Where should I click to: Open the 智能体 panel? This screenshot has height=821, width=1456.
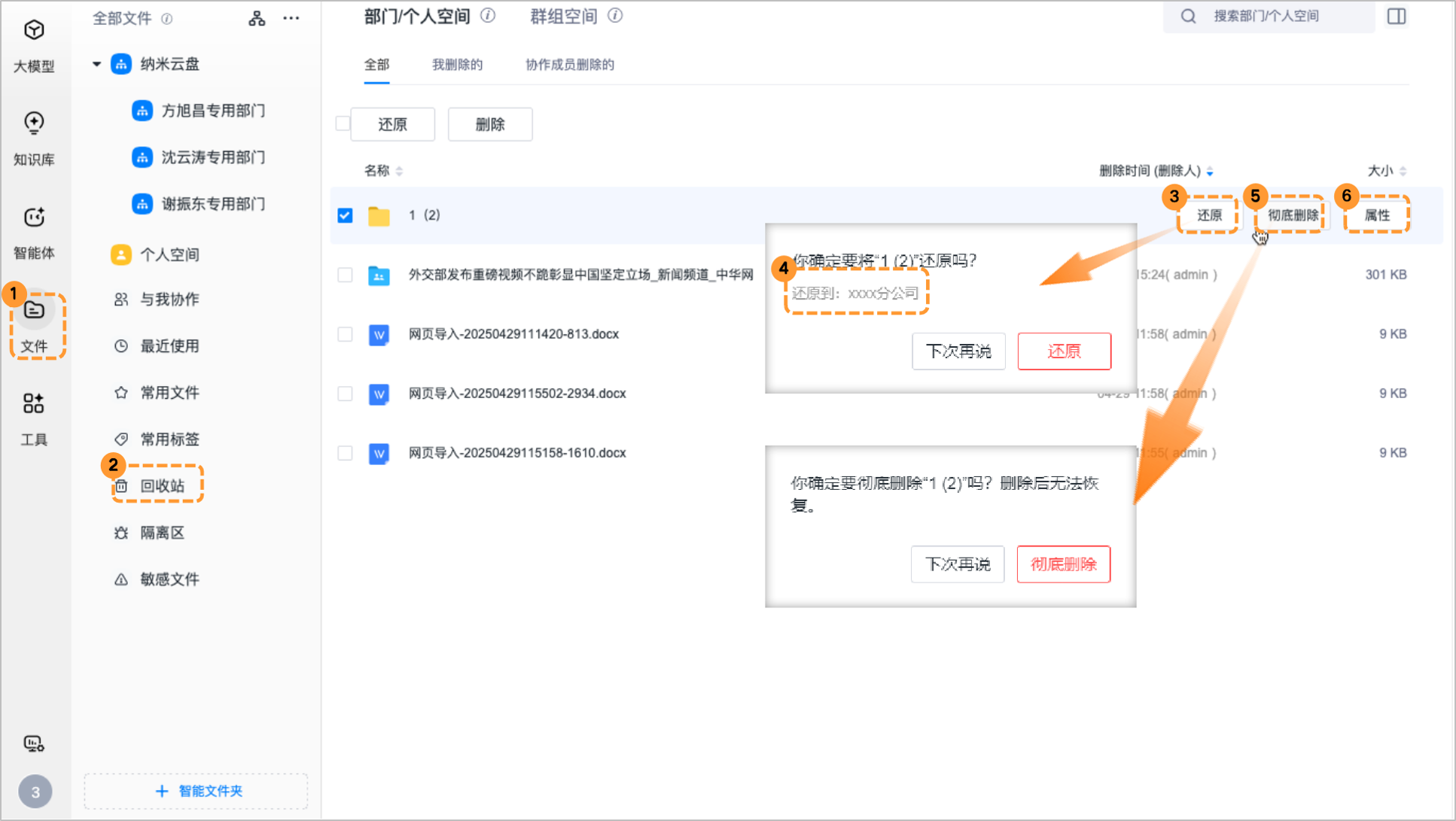coord(34,233)
